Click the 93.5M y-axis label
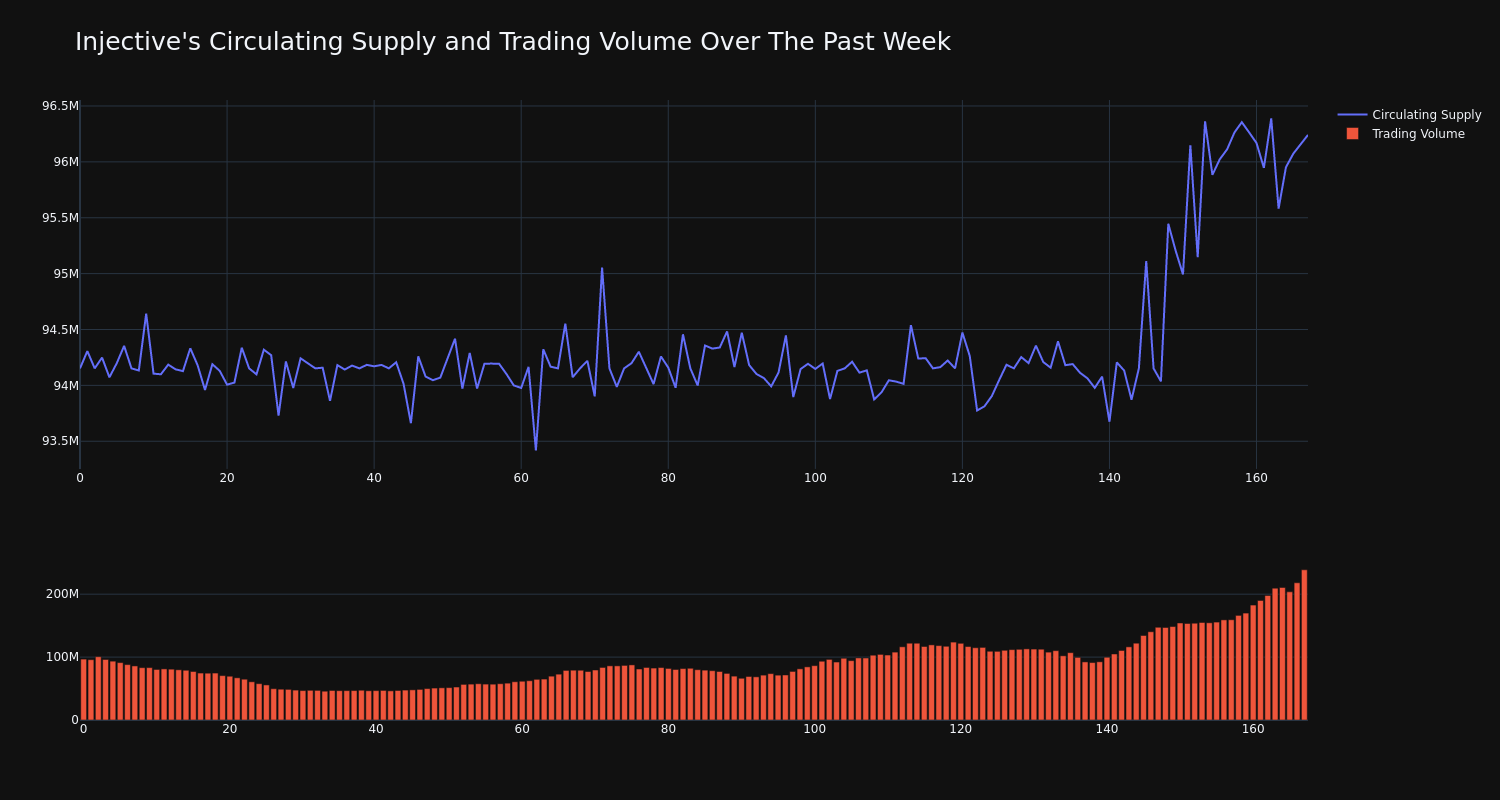 coord(60,441)
